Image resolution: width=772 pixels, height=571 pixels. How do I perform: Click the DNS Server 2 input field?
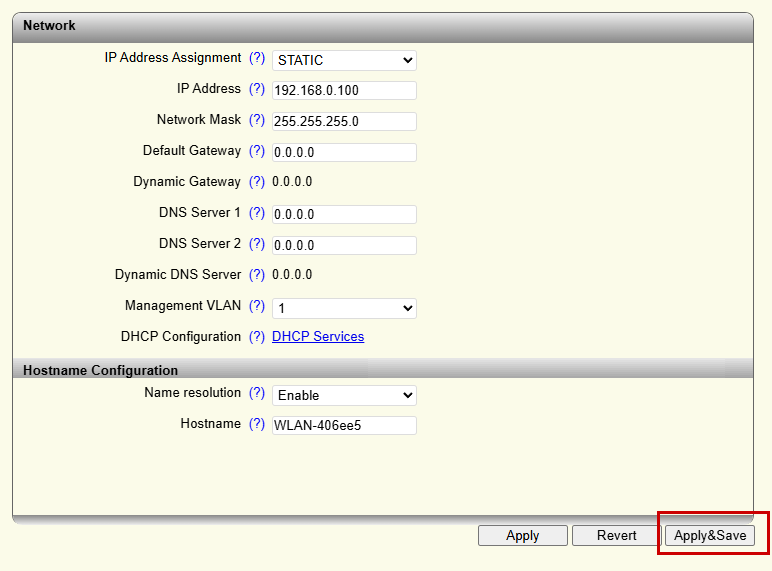click(x=344, y=246)
